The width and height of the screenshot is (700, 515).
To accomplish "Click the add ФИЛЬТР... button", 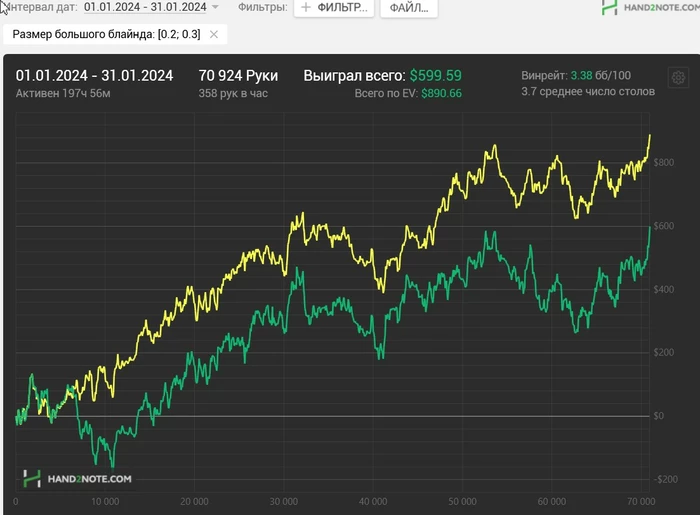I will pos(334,8).
